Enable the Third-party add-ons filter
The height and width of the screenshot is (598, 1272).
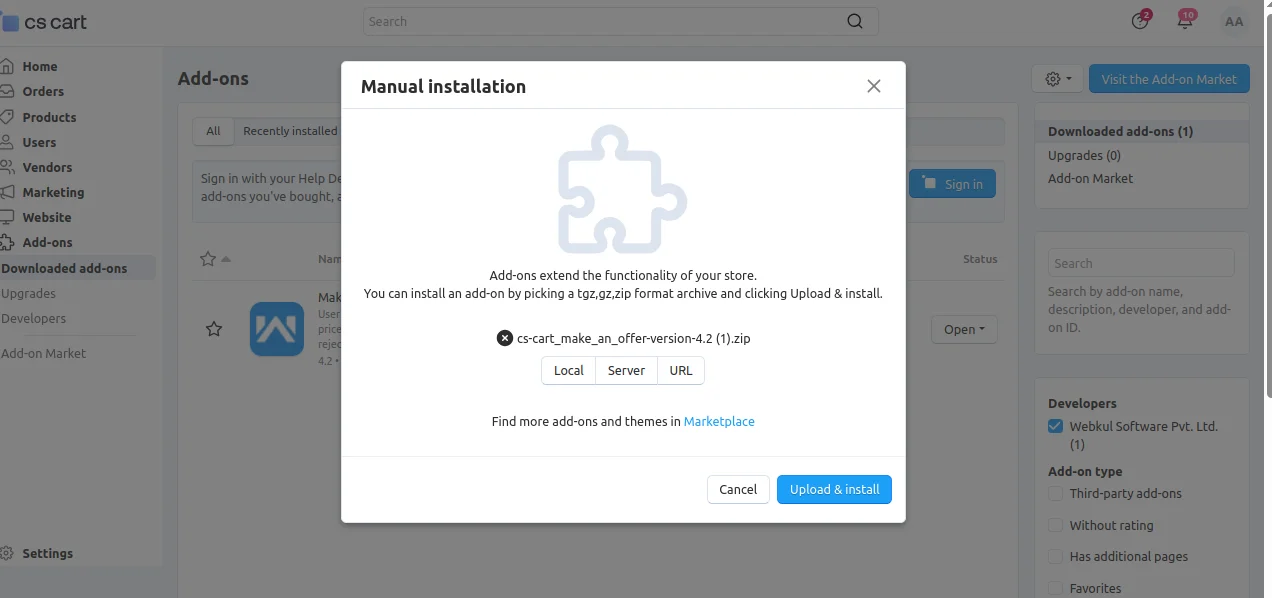(x=1055, y=493)
